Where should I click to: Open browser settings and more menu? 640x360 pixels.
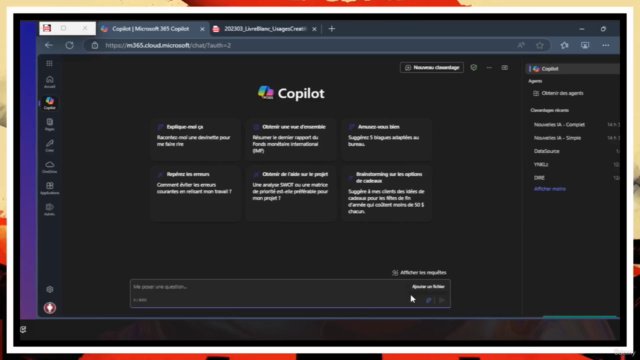(x=606, y=45)
